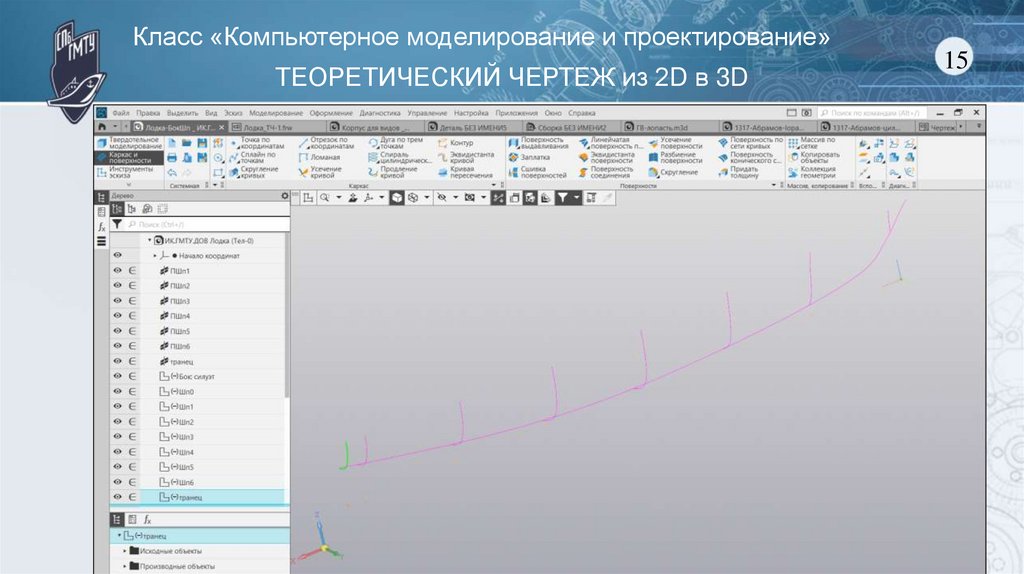Toggle visibility eye for Шп2
Image resolution: width=1024 pixels, height=574 pixels.
[118, 421]
